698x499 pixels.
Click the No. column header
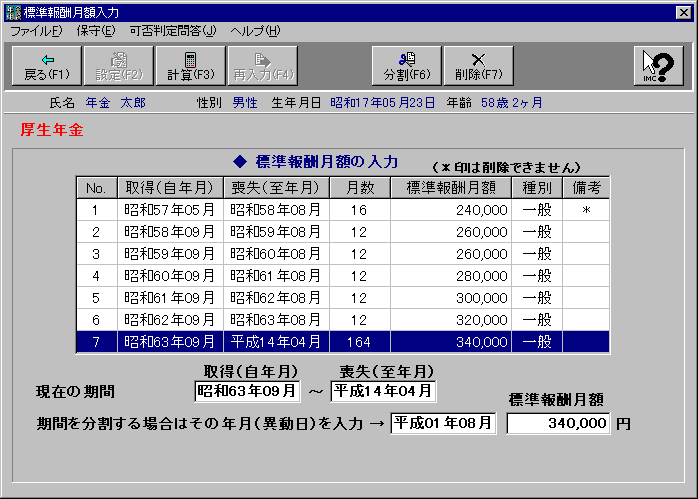click(x=97, y=188)
